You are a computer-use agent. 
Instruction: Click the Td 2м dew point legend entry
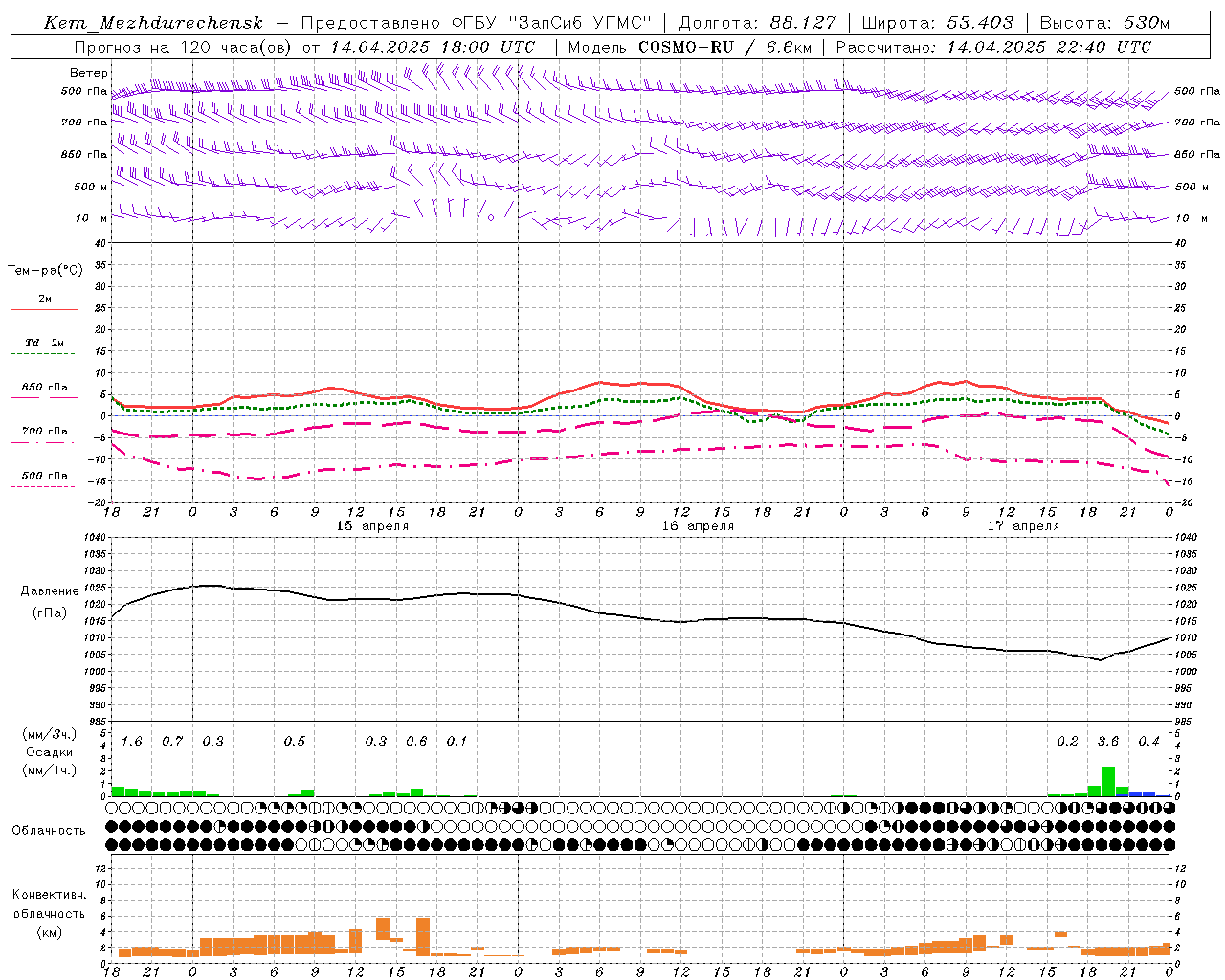(45, 343)
